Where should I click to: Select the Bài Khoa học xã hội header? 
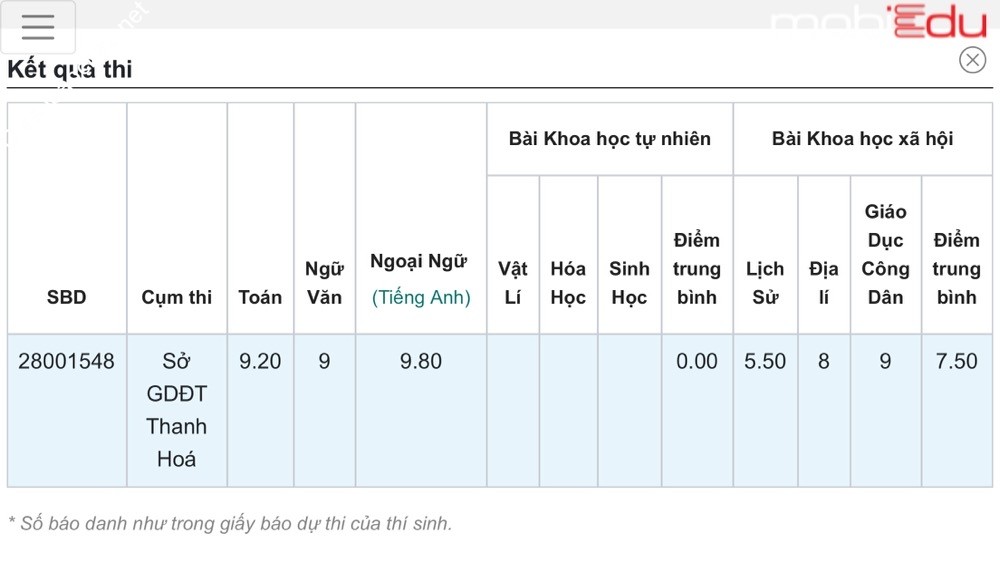coord(862,139)
